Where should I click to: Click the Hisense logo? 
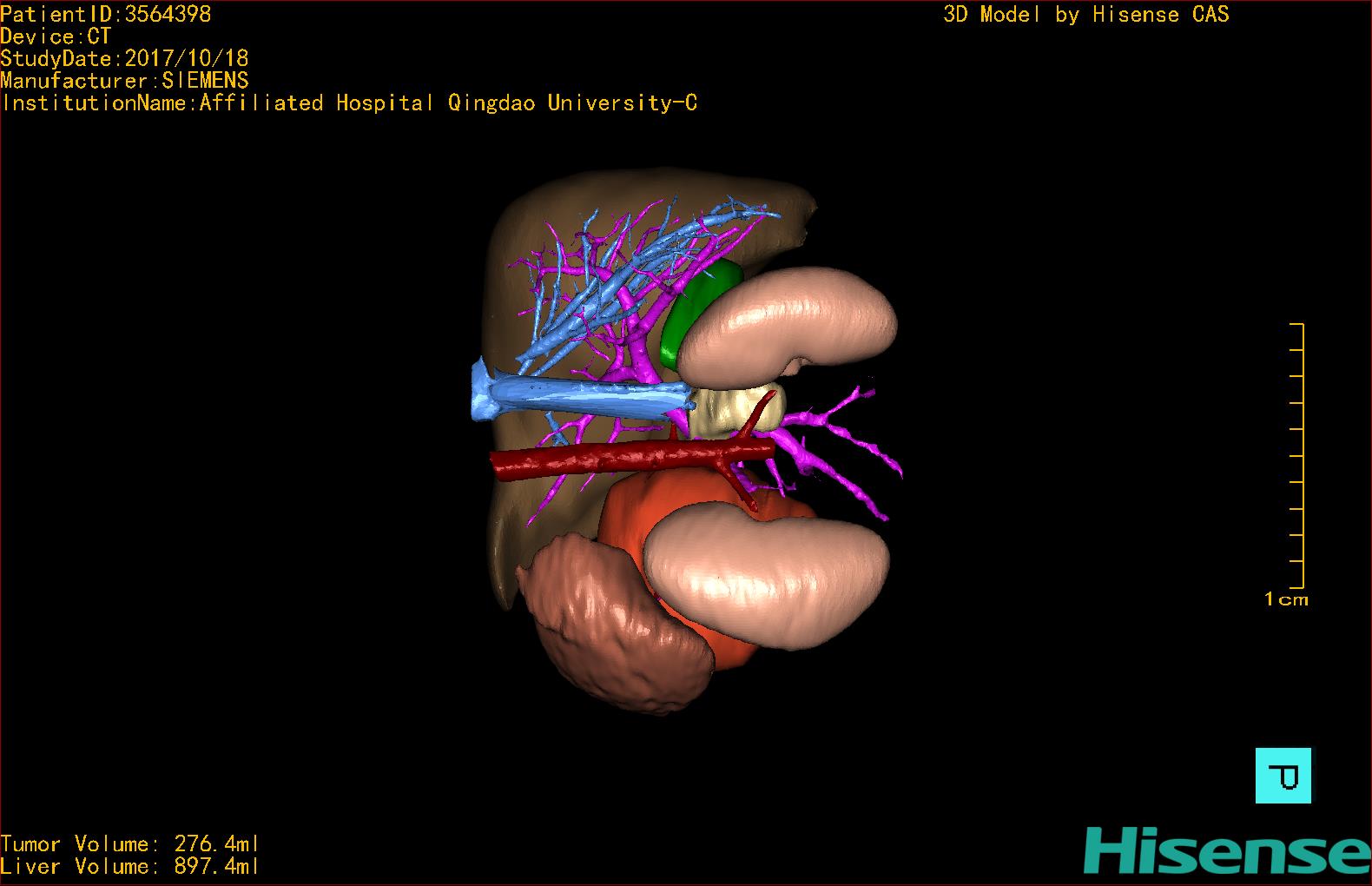tap(1227, 850)
